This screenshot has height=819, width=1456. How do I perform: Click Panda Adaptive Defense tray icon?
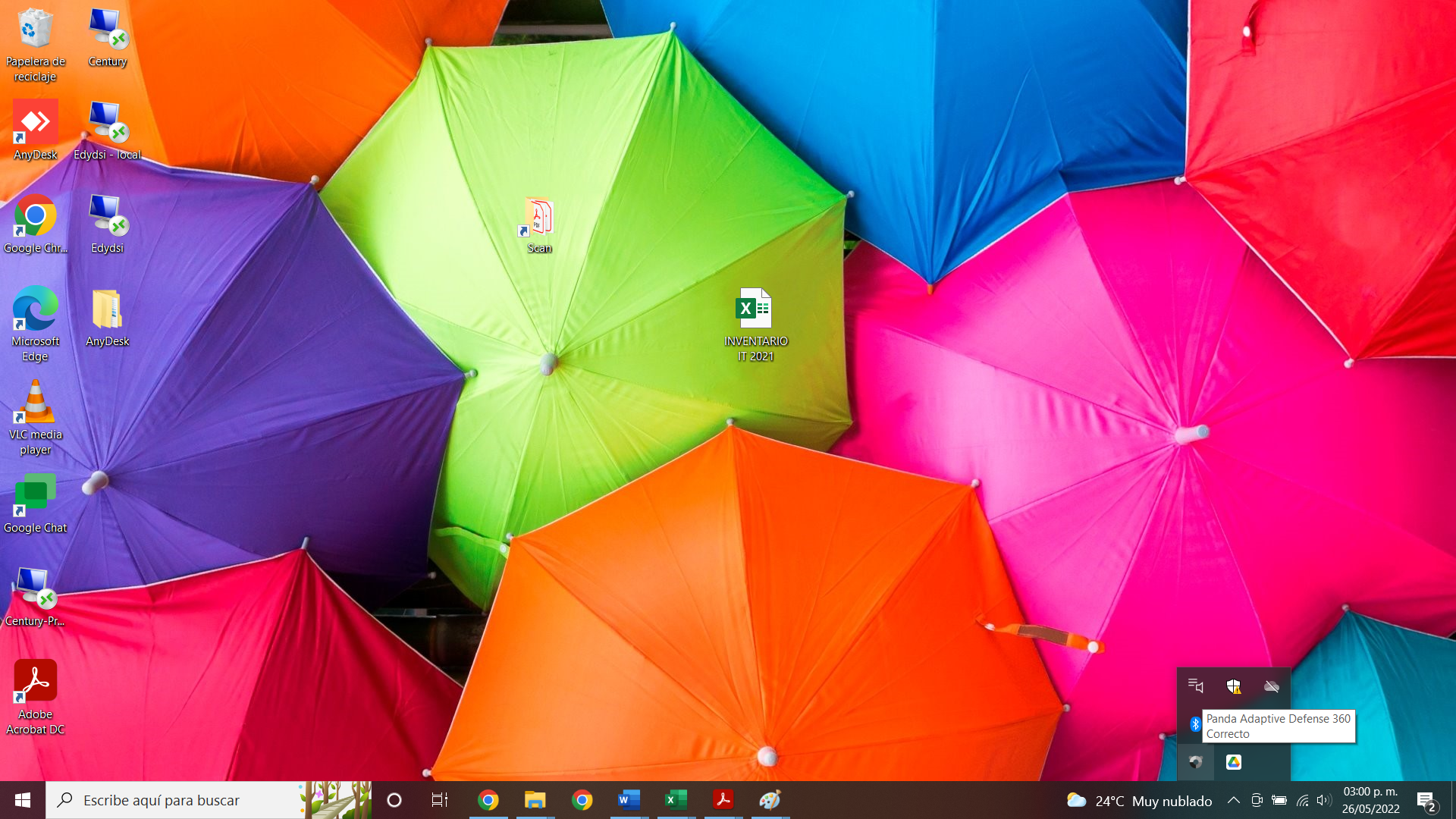1196,762
